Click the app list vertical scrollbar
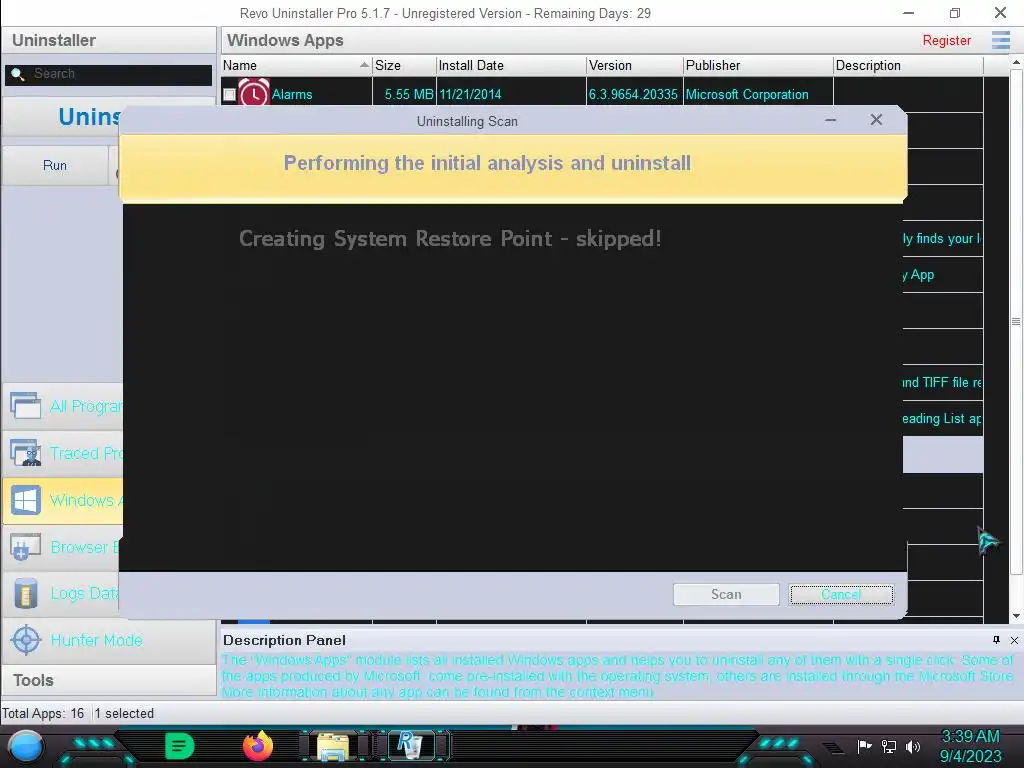The image size is (1024, 768). 1016,321
